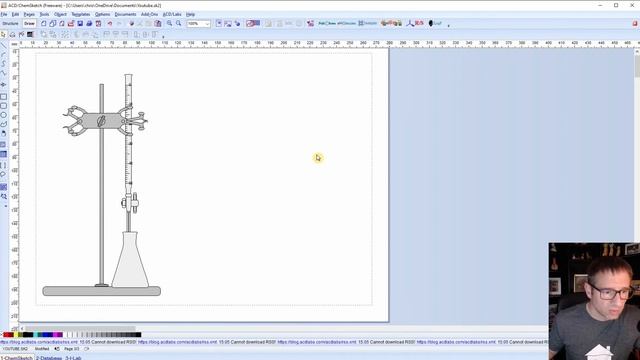
Task: Open the Pages menu
Action: pyautogui.click(x=29, y=14)
